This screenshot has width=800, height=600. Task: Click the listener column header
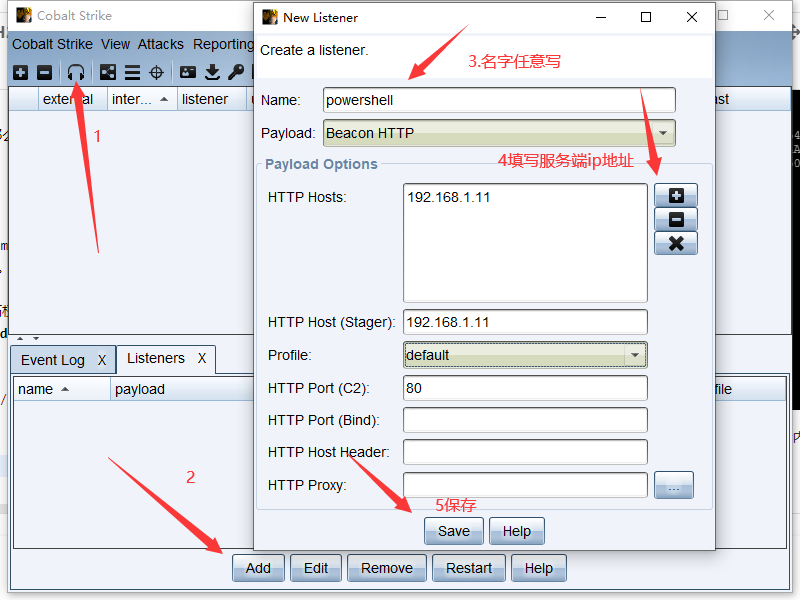(x=211, y=99)
